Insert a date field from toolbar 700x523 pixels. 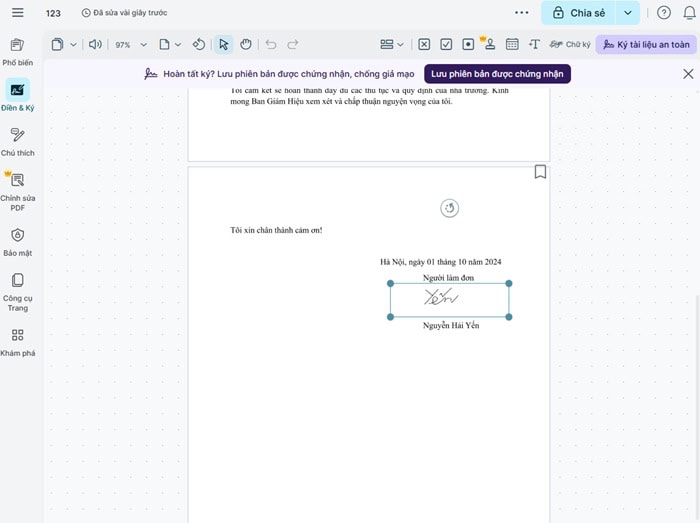(x=512, y=45)
